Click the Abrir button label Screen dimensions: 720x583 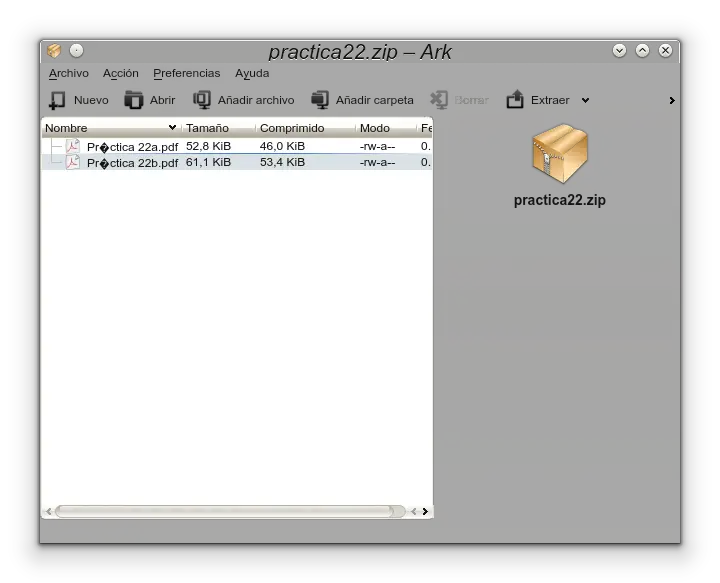[162, 100]
